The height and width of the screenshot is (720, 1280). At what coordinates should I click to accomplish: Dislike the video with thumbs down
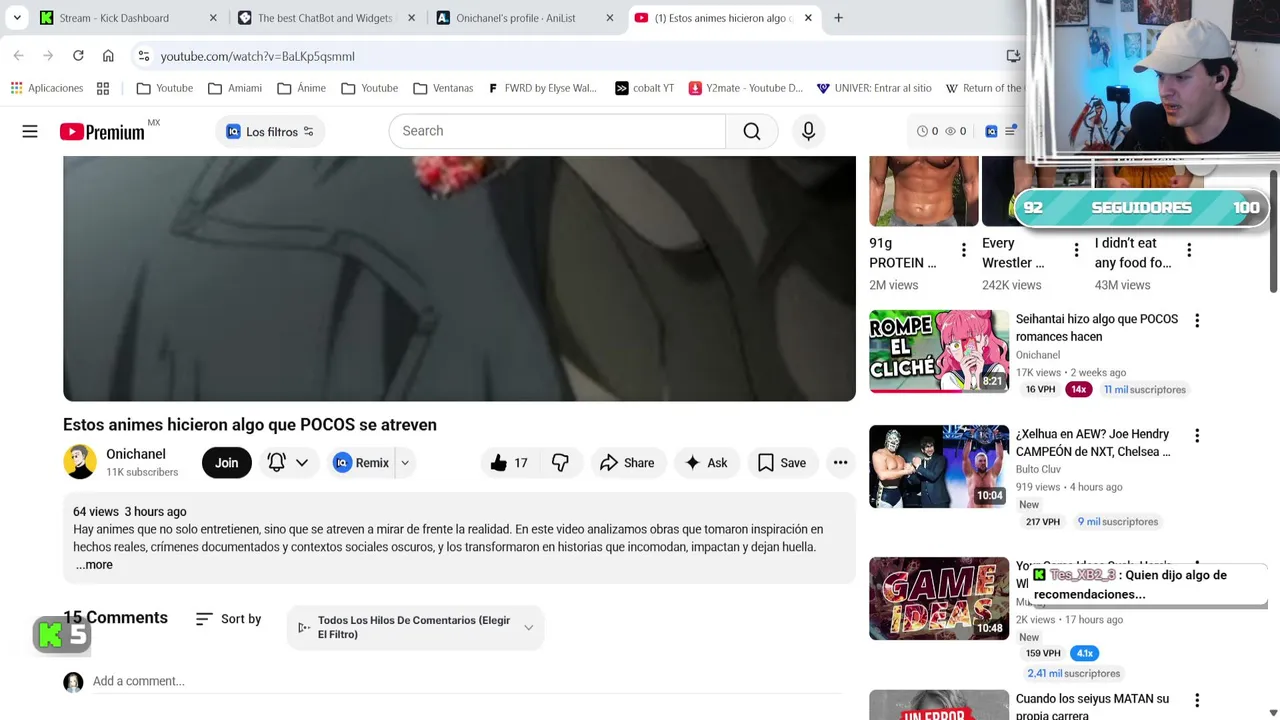[x=560, y=463]
